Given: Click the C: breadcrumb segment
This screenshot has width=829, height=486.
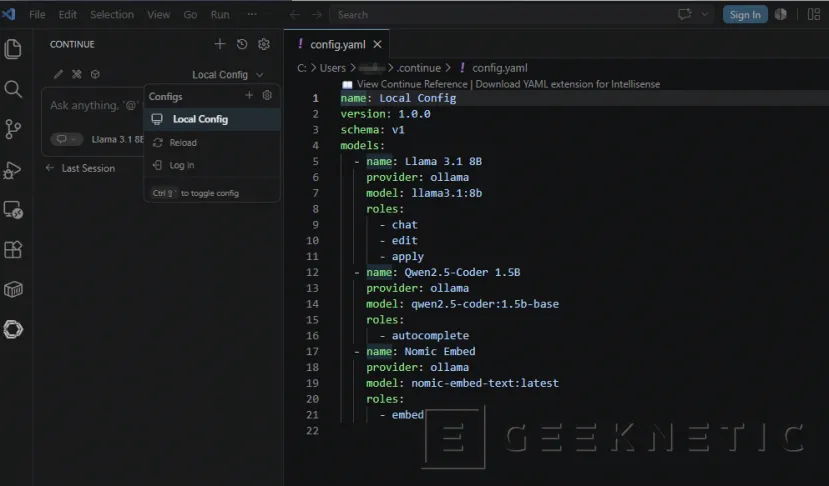Looking at the screenshot, I should [301, 68].
